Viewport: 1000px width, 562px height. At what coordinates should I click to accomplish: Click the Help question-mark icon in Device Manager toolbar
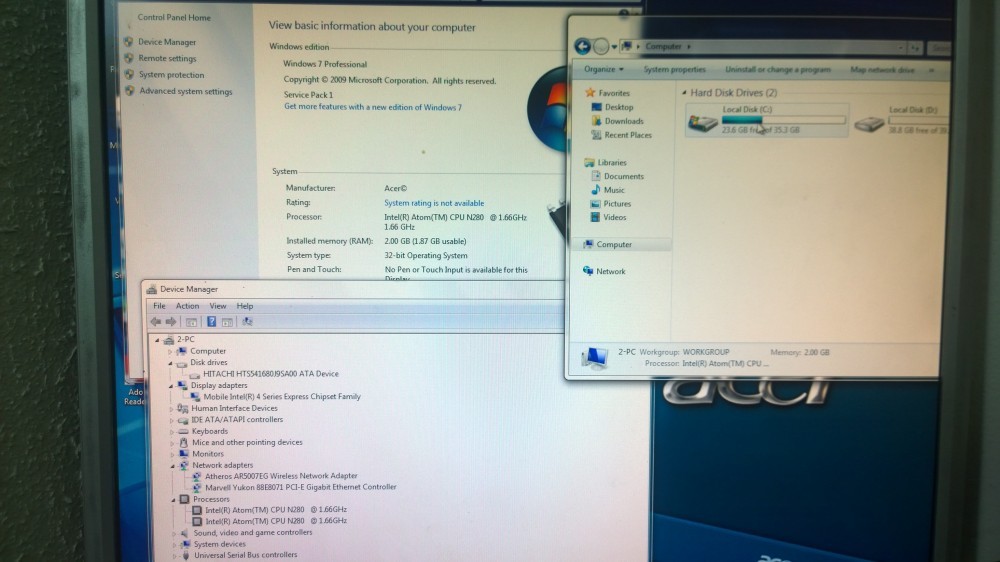pyautogui.click(x=211, y=322)
